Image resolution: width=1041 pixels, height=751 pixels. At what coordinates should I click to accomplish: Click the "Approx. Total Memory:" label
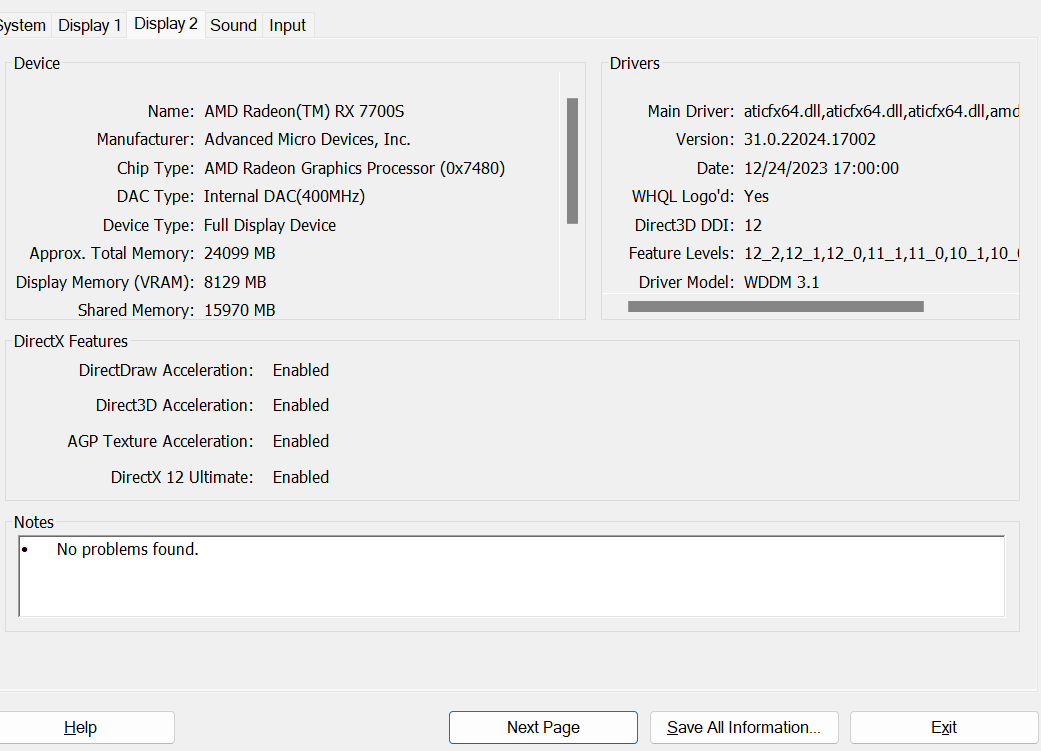[x=112, y=254]
